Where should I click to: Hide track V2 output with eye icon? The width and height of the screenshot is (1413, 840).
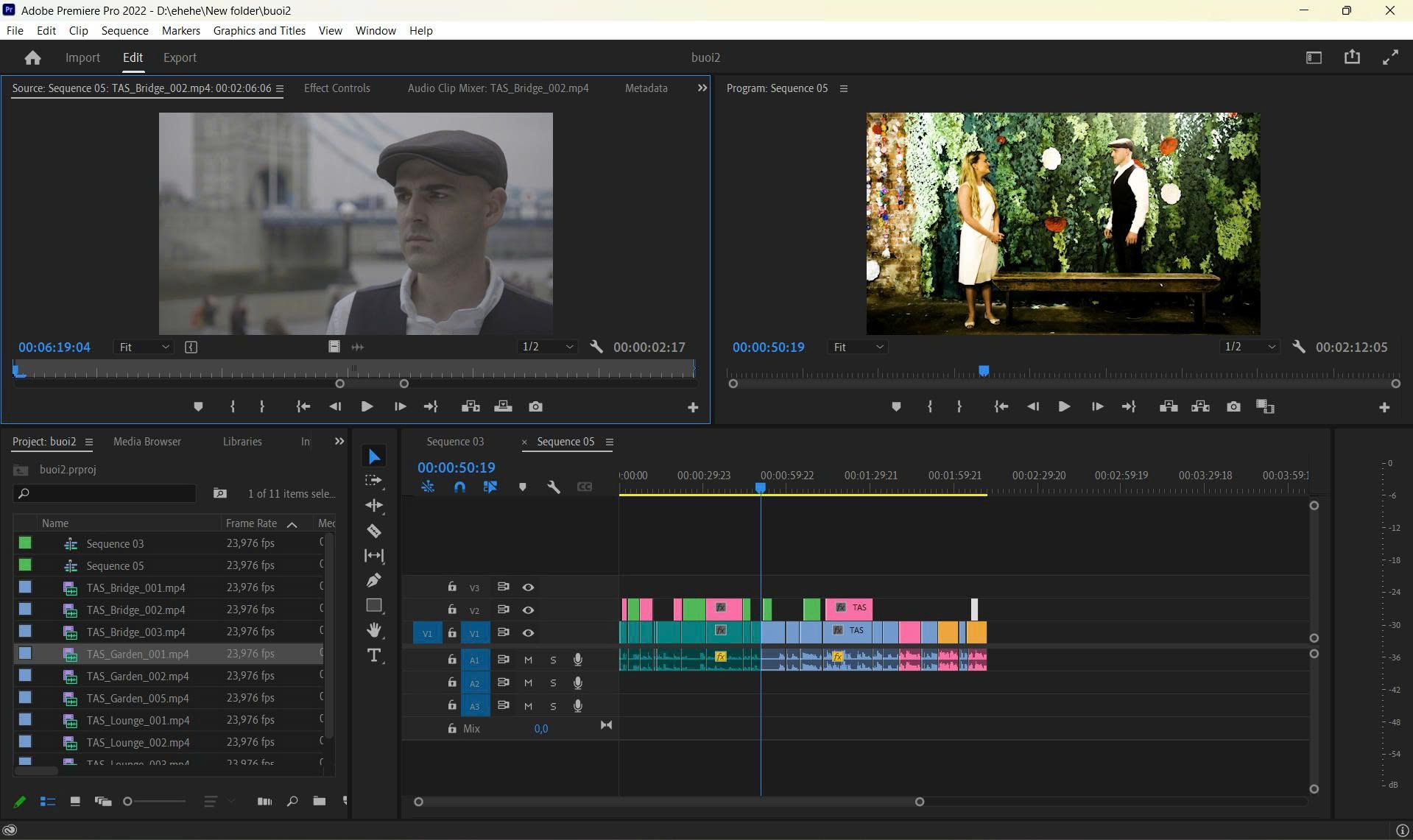(528, 610)
